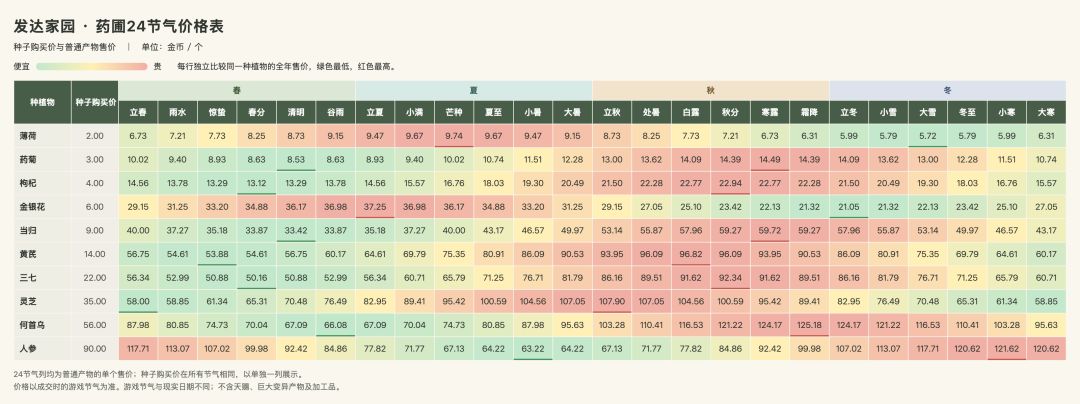1080x404 pixels.
Task: Click 灵芝 lowest price 58.00 under 立春
Action: [x=138, y=301]
